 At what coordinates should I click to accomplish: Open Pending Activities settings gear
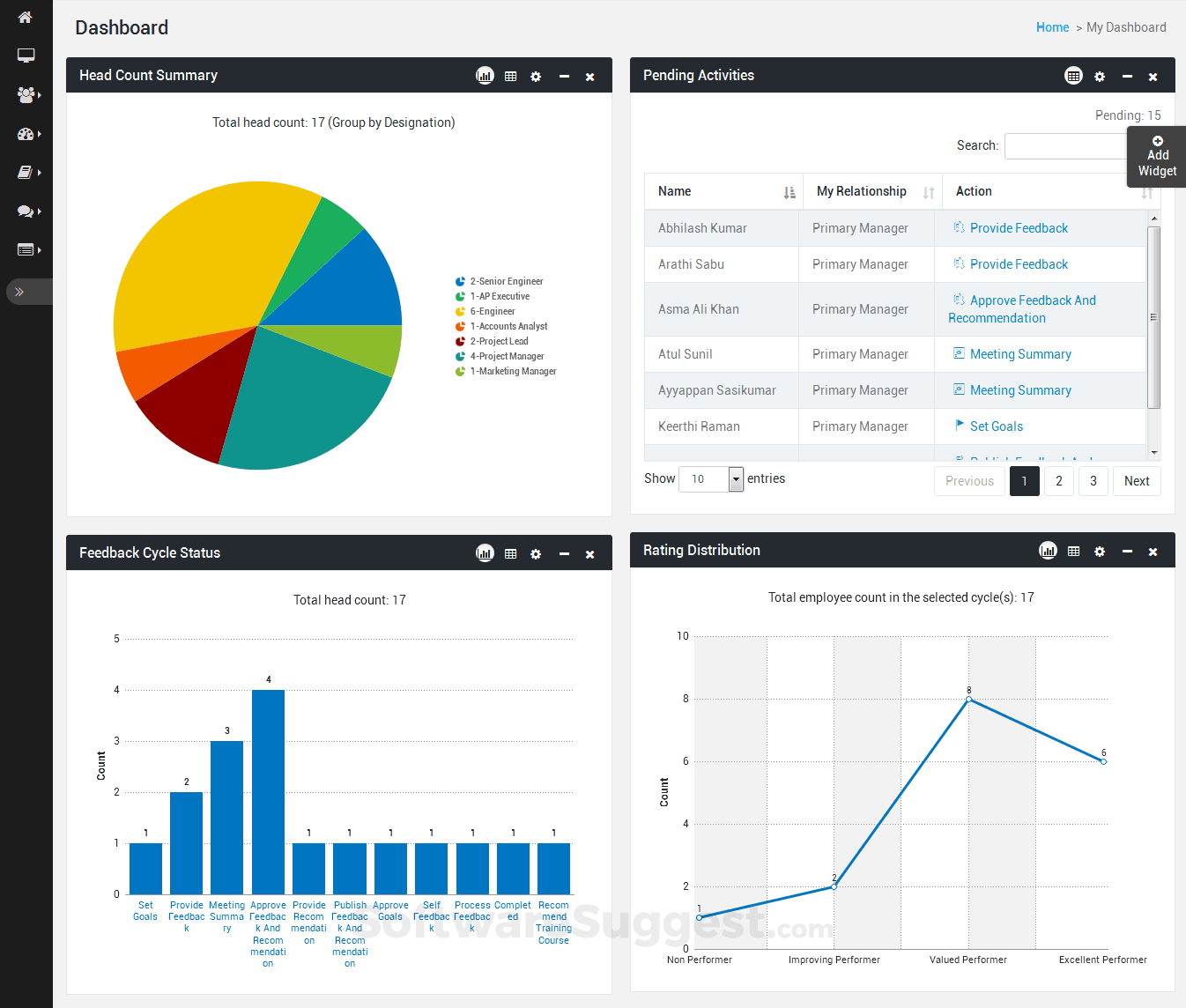[x=1100, y=77]
